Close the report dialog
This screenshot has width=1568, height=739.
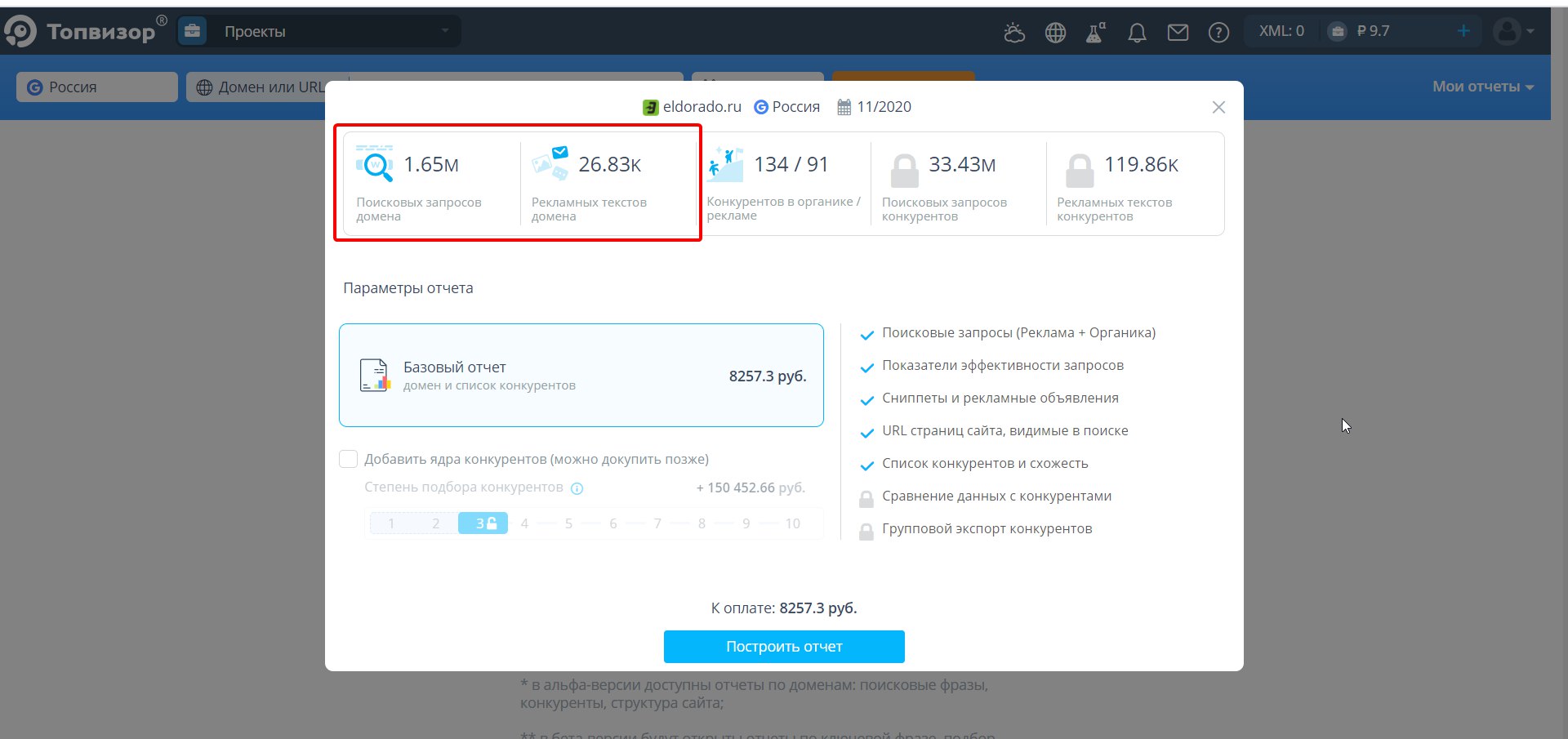[1218, 107]
